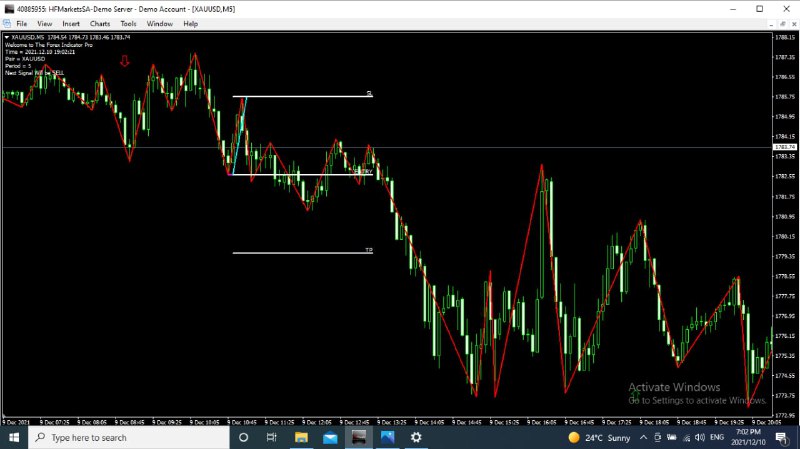Open Settings gear from the taskbar
Image resolution: width=800 pixels, height=449 pixels.
pos(416,437)
